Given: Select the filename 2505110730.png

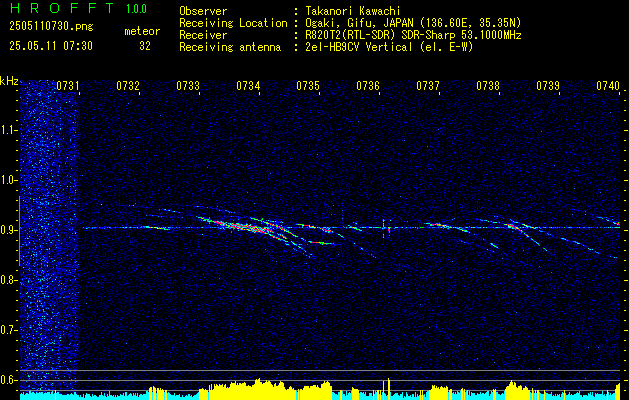Looking at the screenshot, I should point(51,27).
